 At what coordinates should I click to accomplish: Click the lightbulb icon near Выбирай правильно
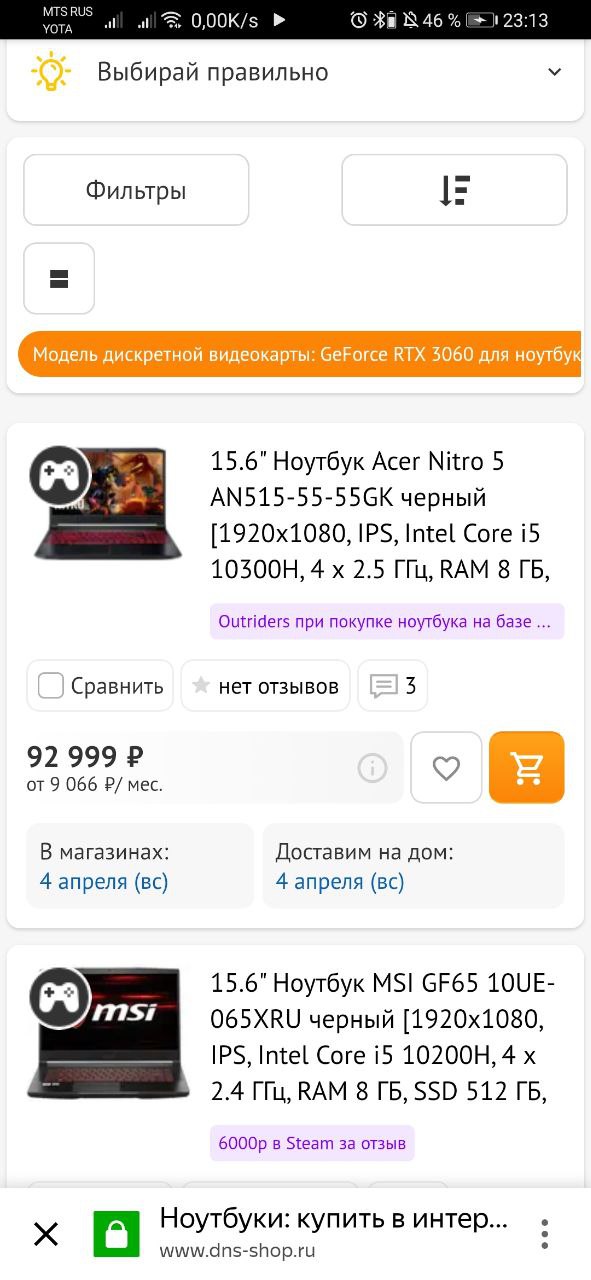[x=51, y=72]
